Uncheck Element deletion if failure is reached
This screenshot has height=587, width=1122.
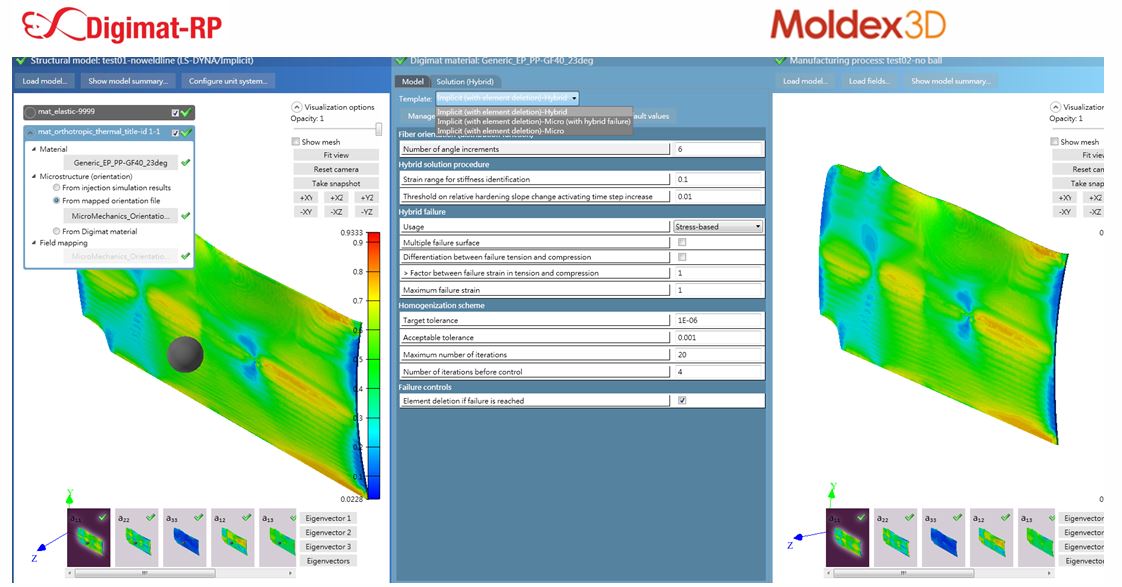click(682, 401)
